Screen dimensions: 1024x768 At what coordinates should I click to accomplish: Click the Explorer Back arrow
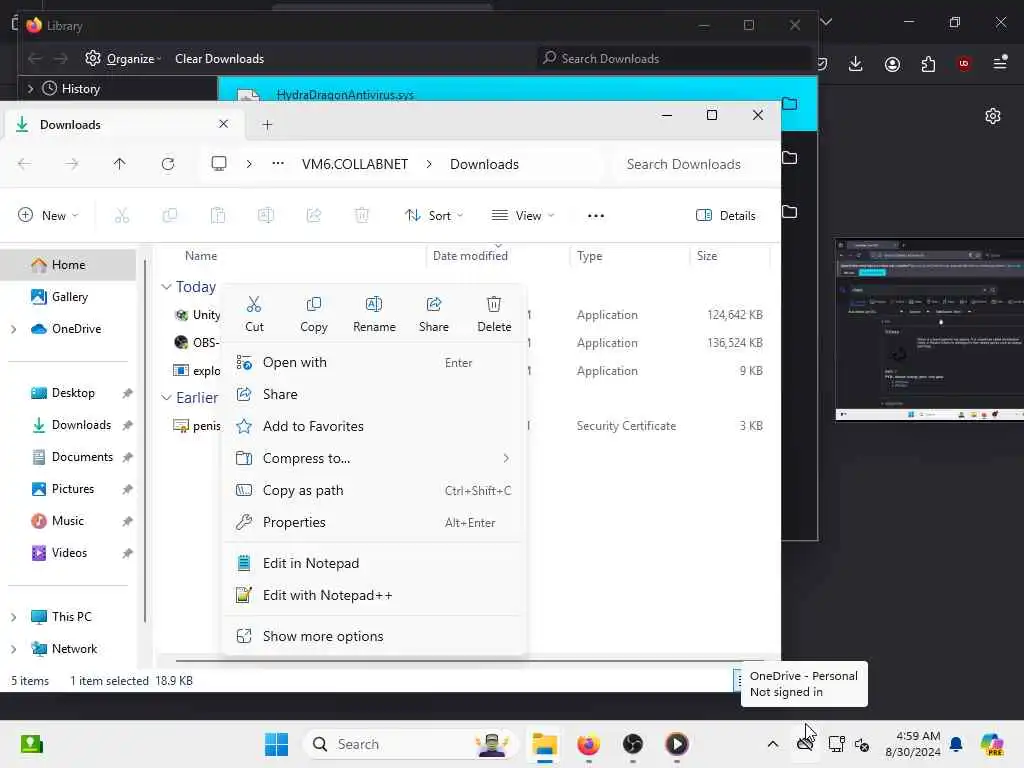24,164
